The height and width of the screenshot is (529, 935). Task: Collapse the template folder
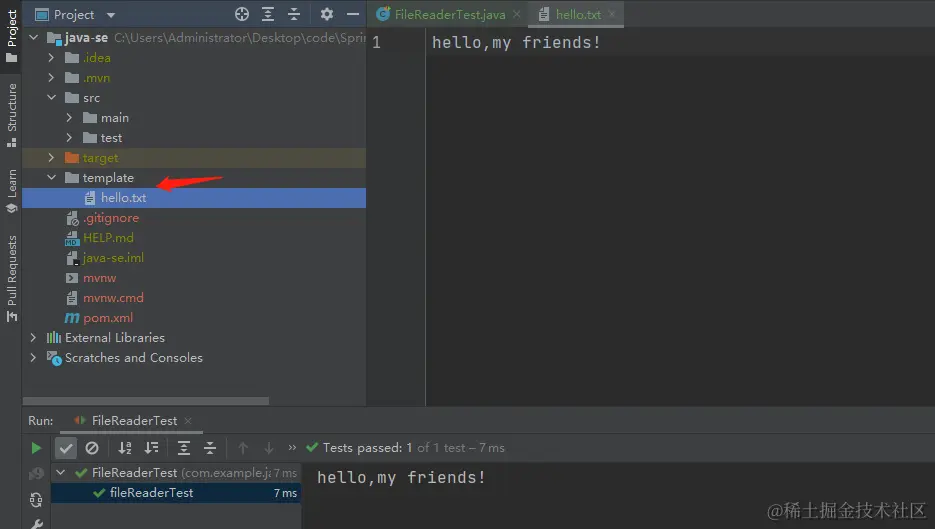click(x=51, y=178)
